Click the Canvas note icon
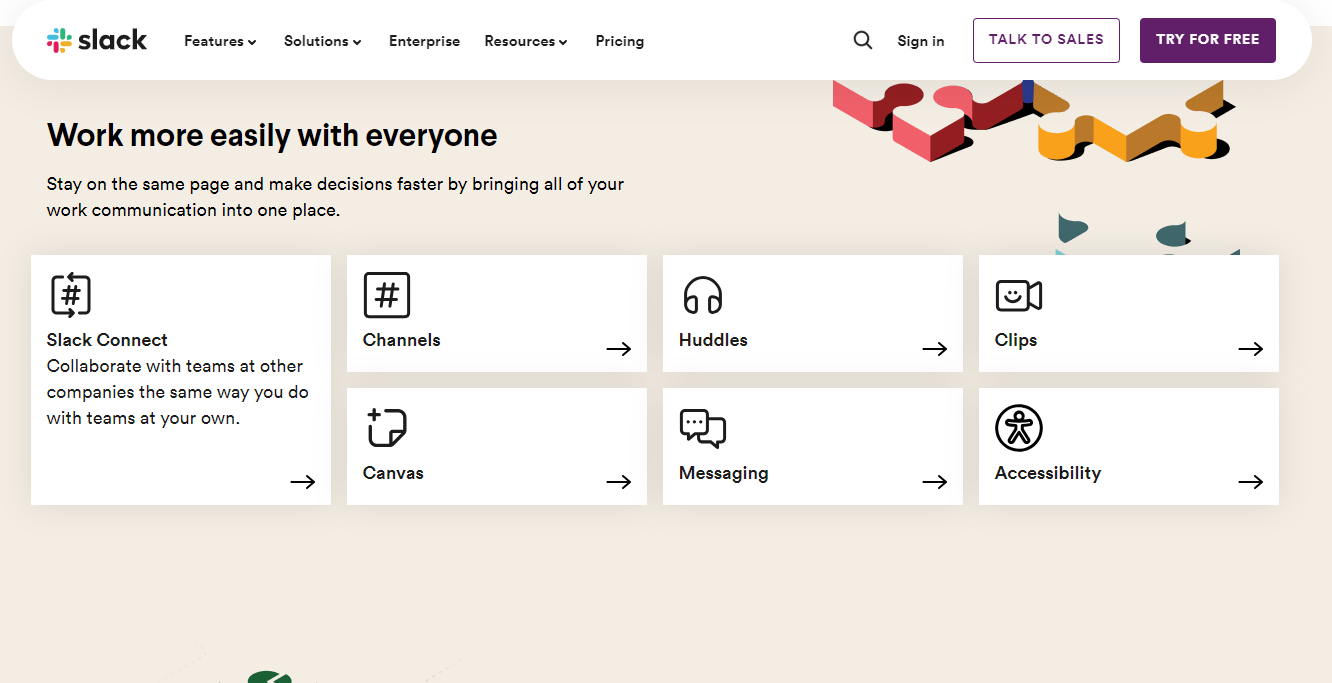Viewport: 1332px width, 683px height. 386,427
